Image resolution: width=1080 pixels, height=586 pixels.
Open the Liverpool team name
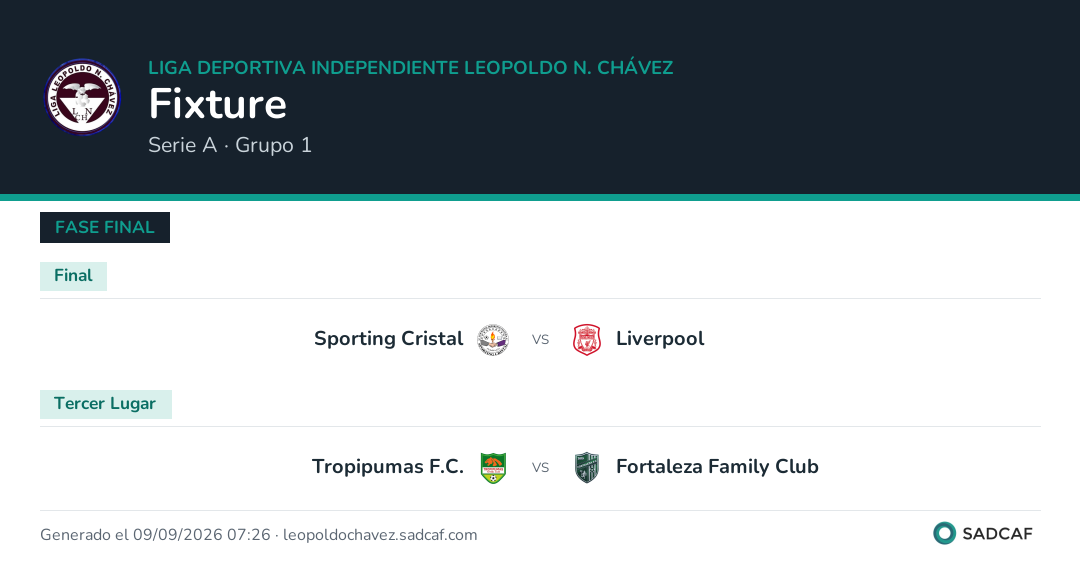click(x=660, y=339)
